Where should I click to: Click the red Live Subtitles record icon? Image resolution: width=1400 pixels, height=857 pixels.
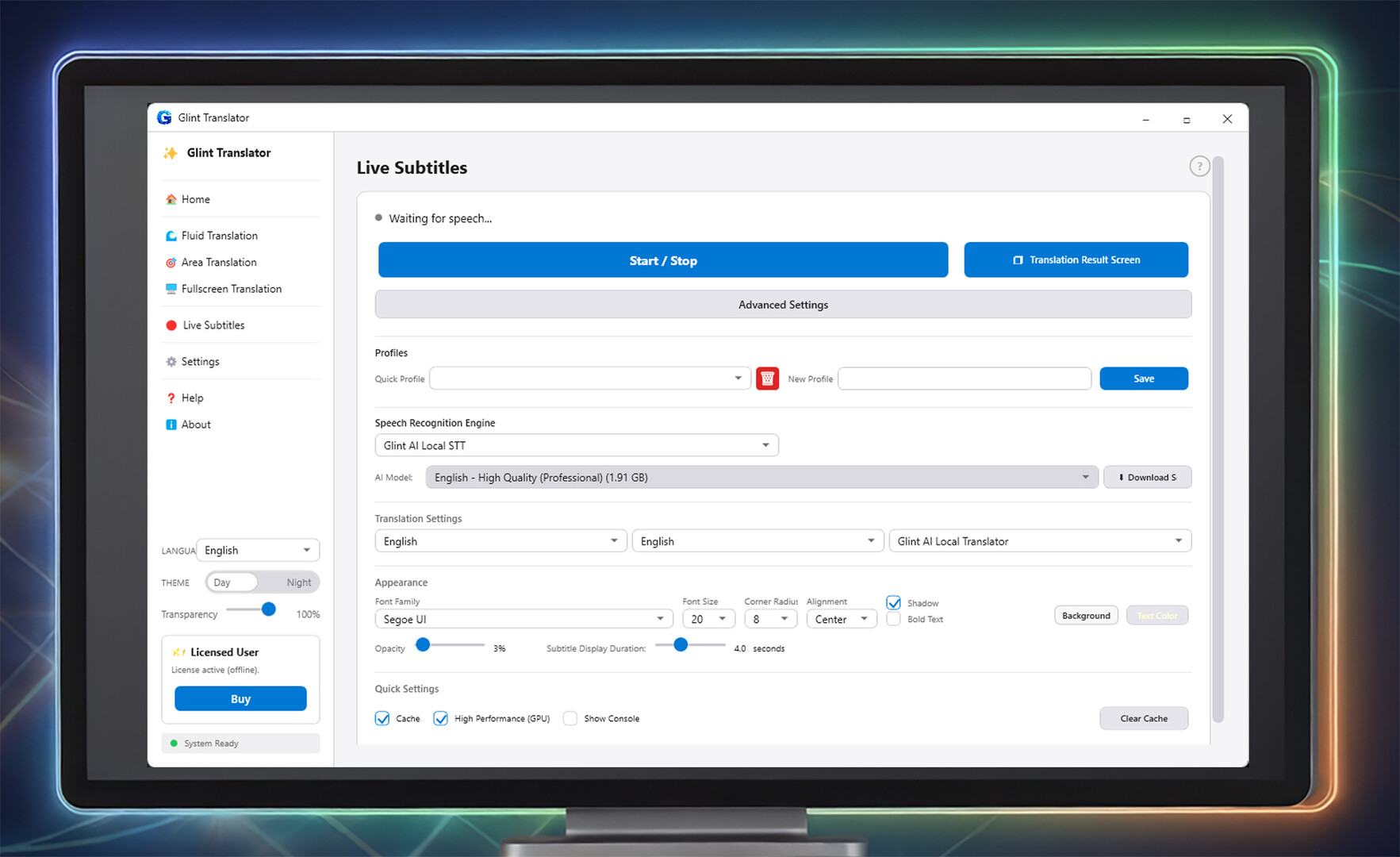coord(171,325)
